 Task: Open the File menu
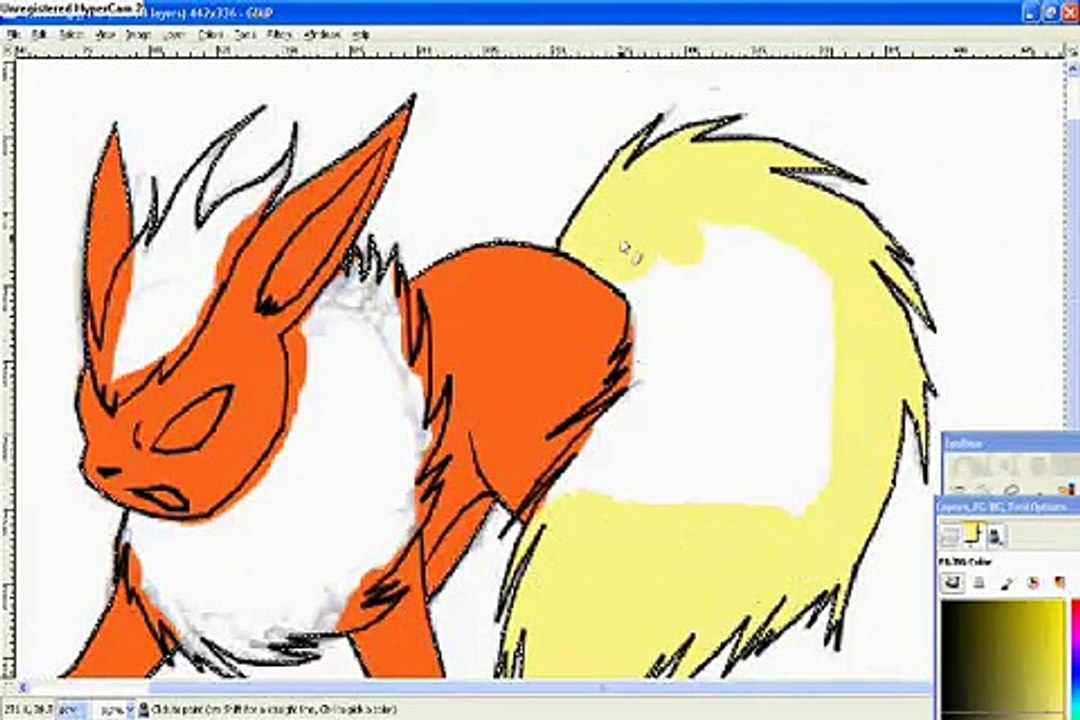(14, 34)
